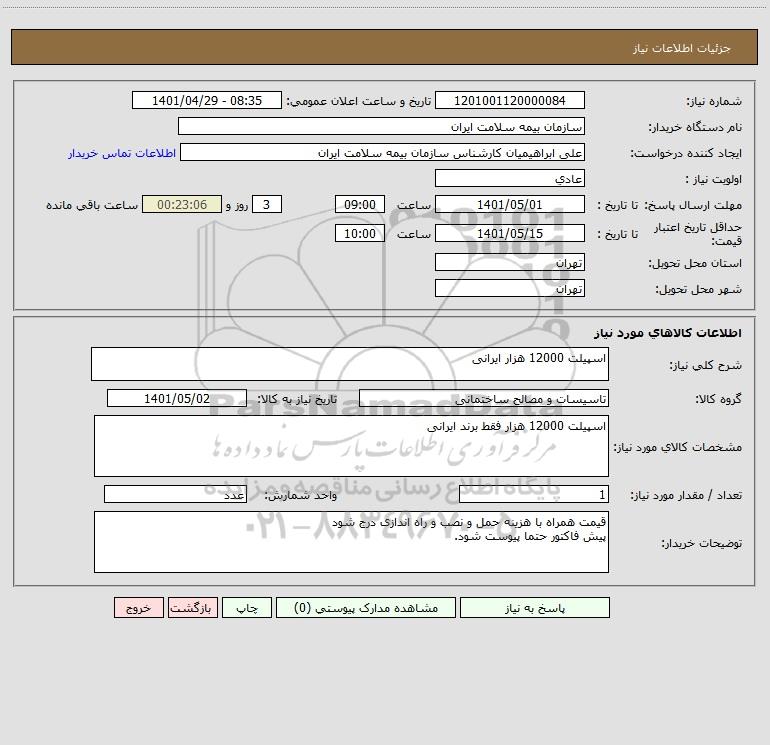Click the چاپ print button
The width and height of the screenshot is (770, 745).
[247, 607]
